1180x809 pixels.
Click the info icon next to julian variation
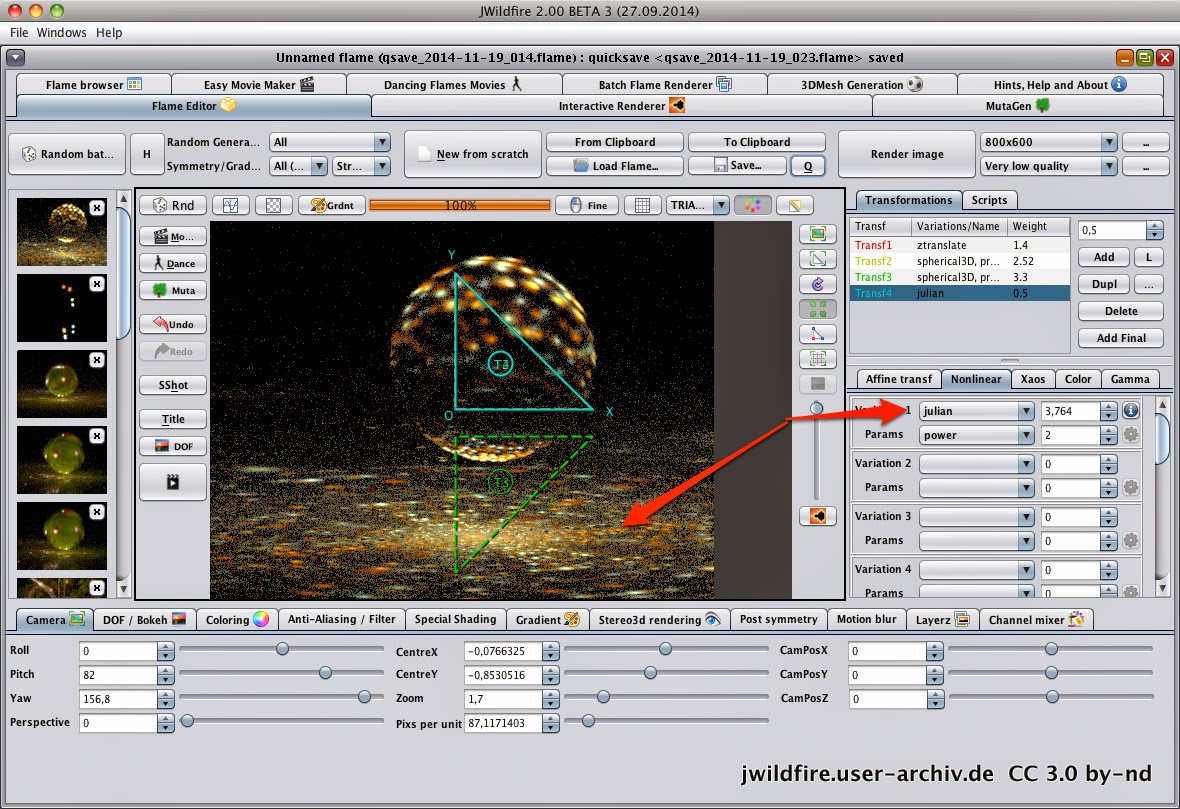(1130, 410)
